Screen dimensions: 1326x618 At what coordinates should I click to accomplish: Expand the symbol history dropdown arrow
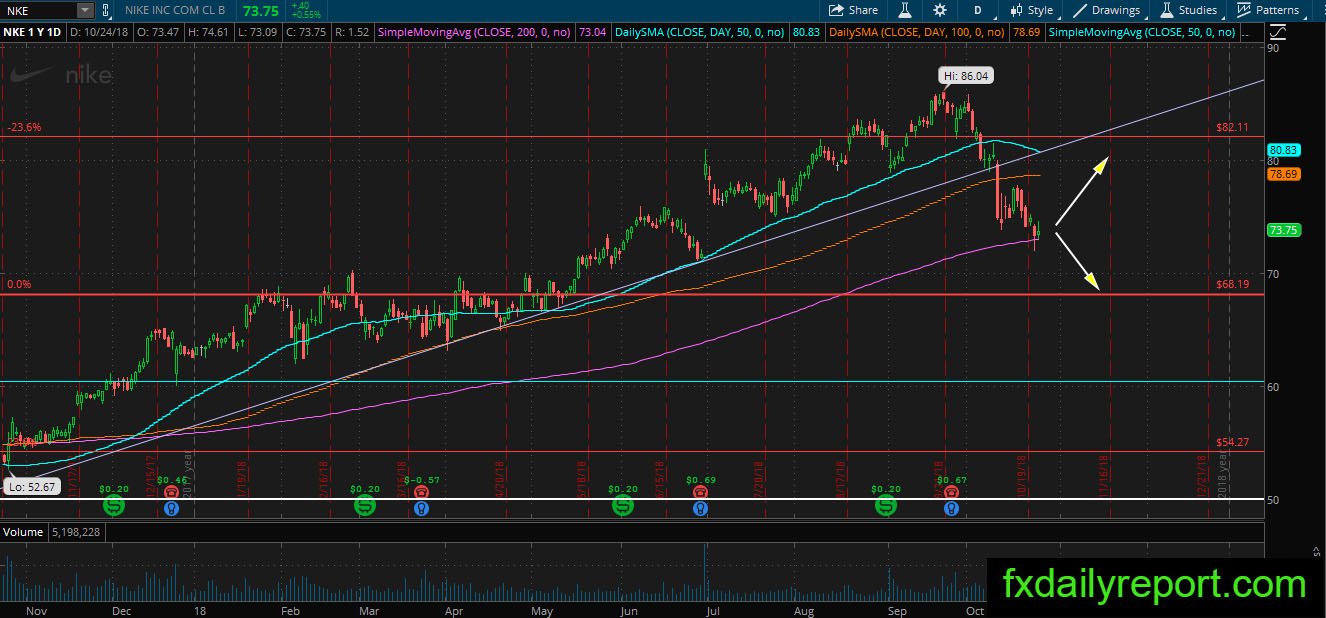pos(84,10)
